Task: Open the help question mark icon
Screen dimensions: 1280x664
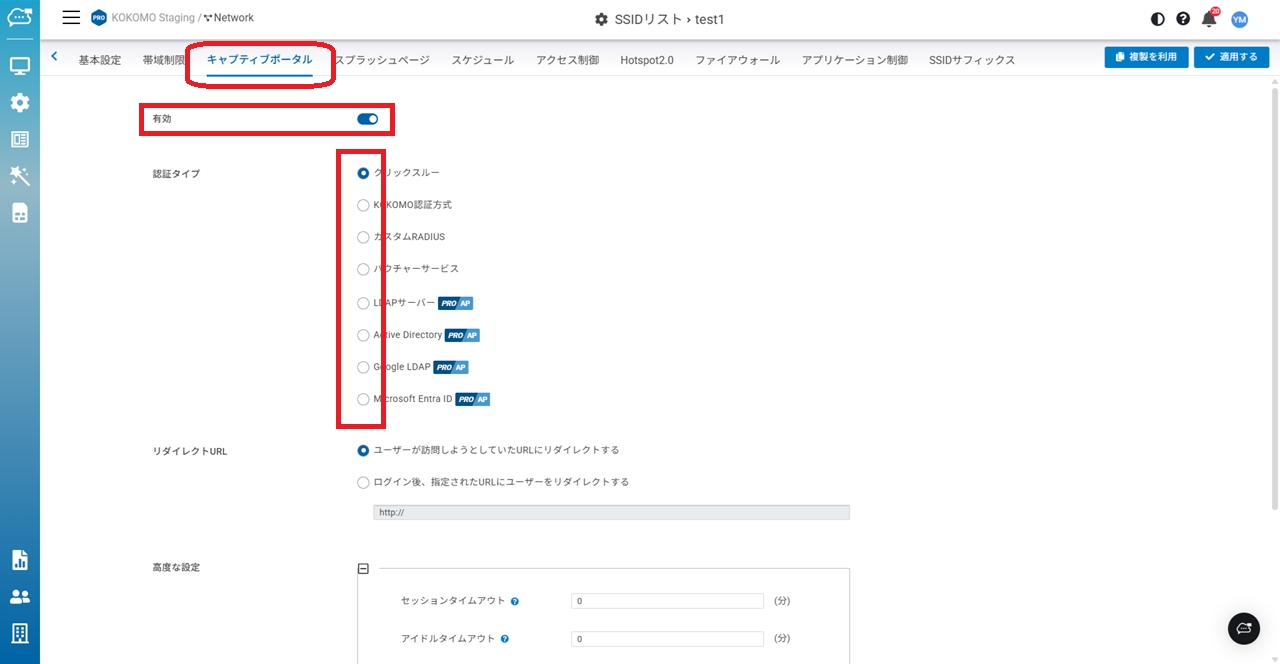Action: click(x=1183, y=19)
